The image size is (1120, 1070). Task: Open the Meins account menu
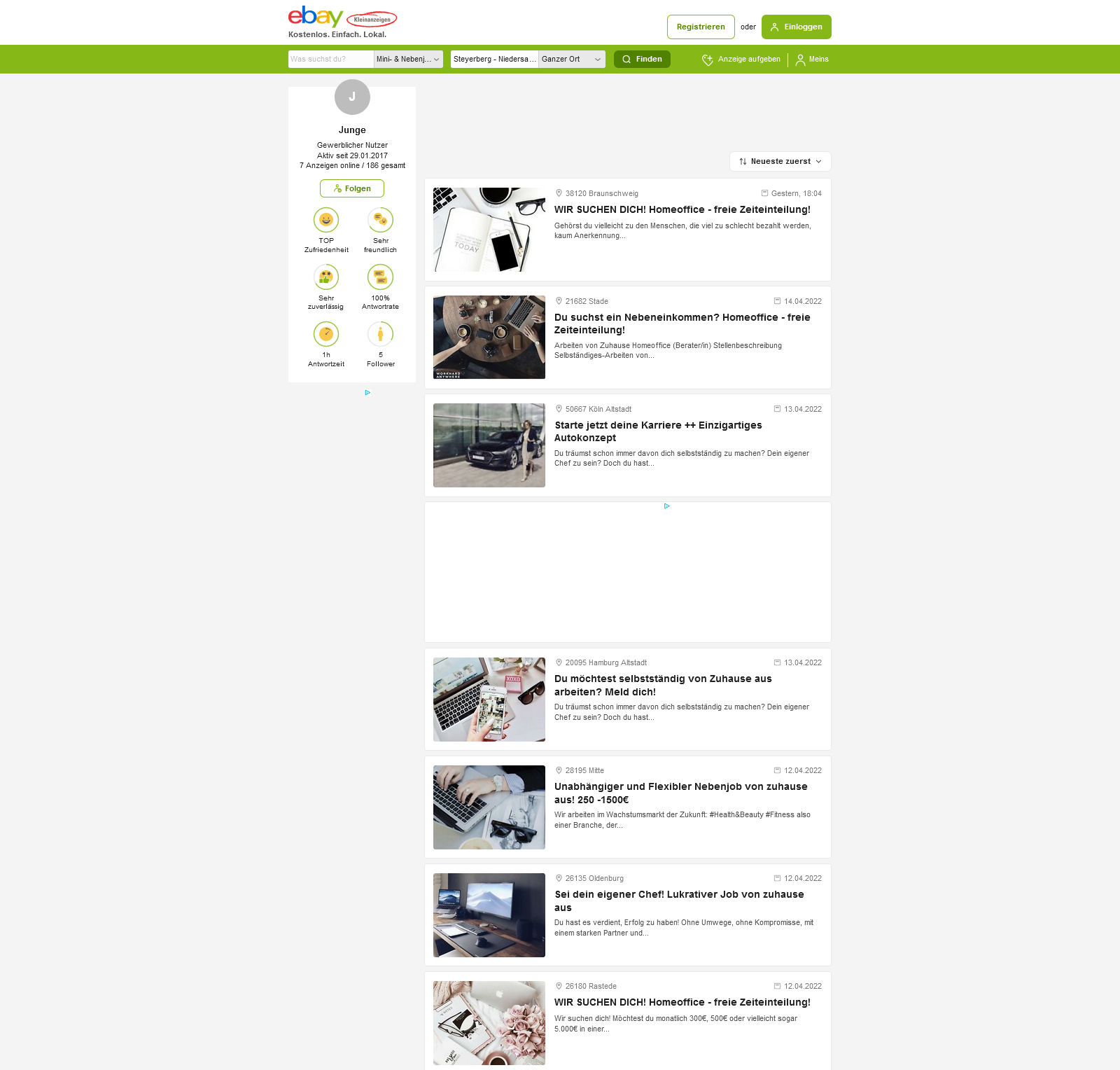point(812,60)
